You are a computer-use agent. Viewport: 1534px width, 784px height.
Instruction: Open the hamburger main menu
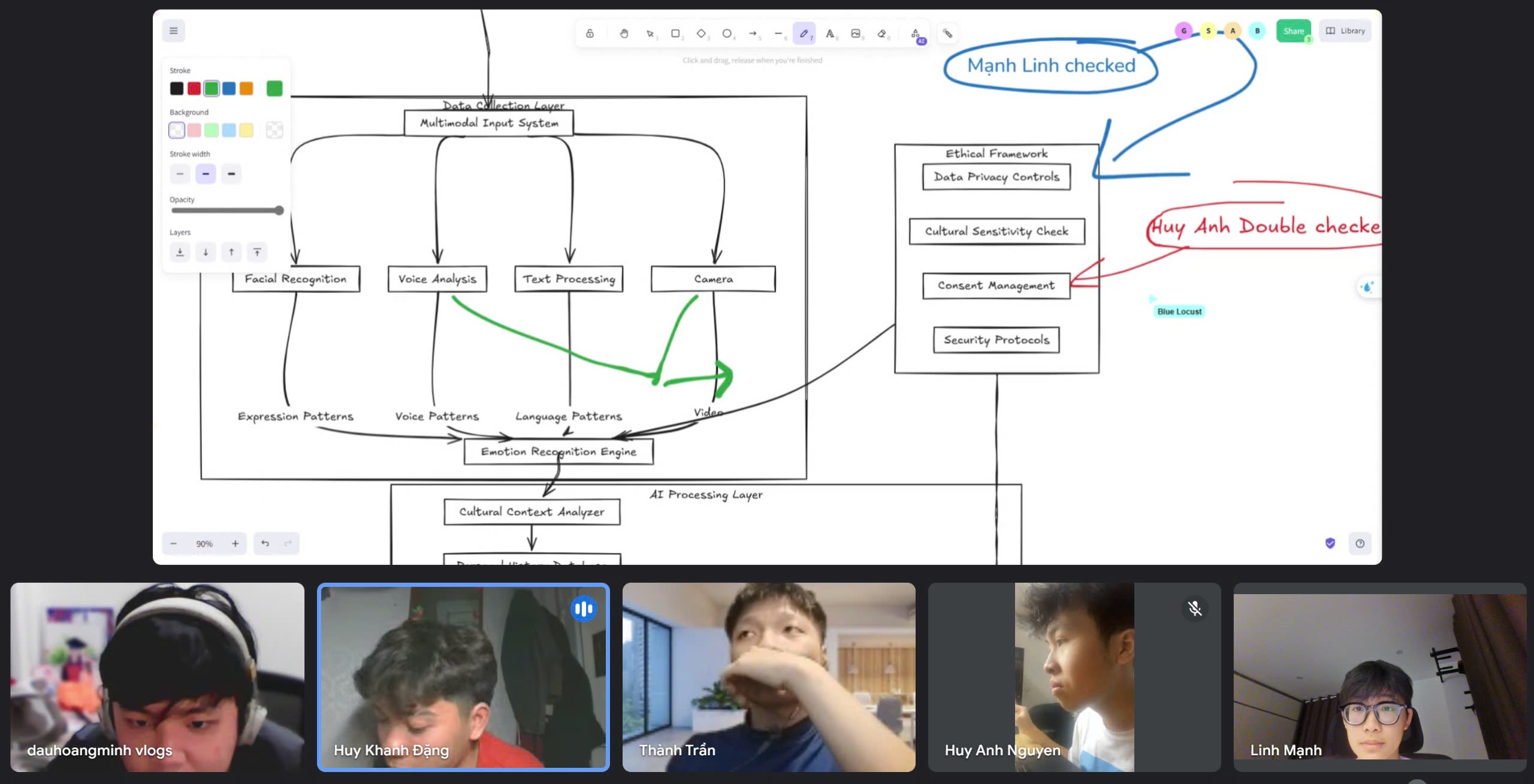[x=174, y=31]
